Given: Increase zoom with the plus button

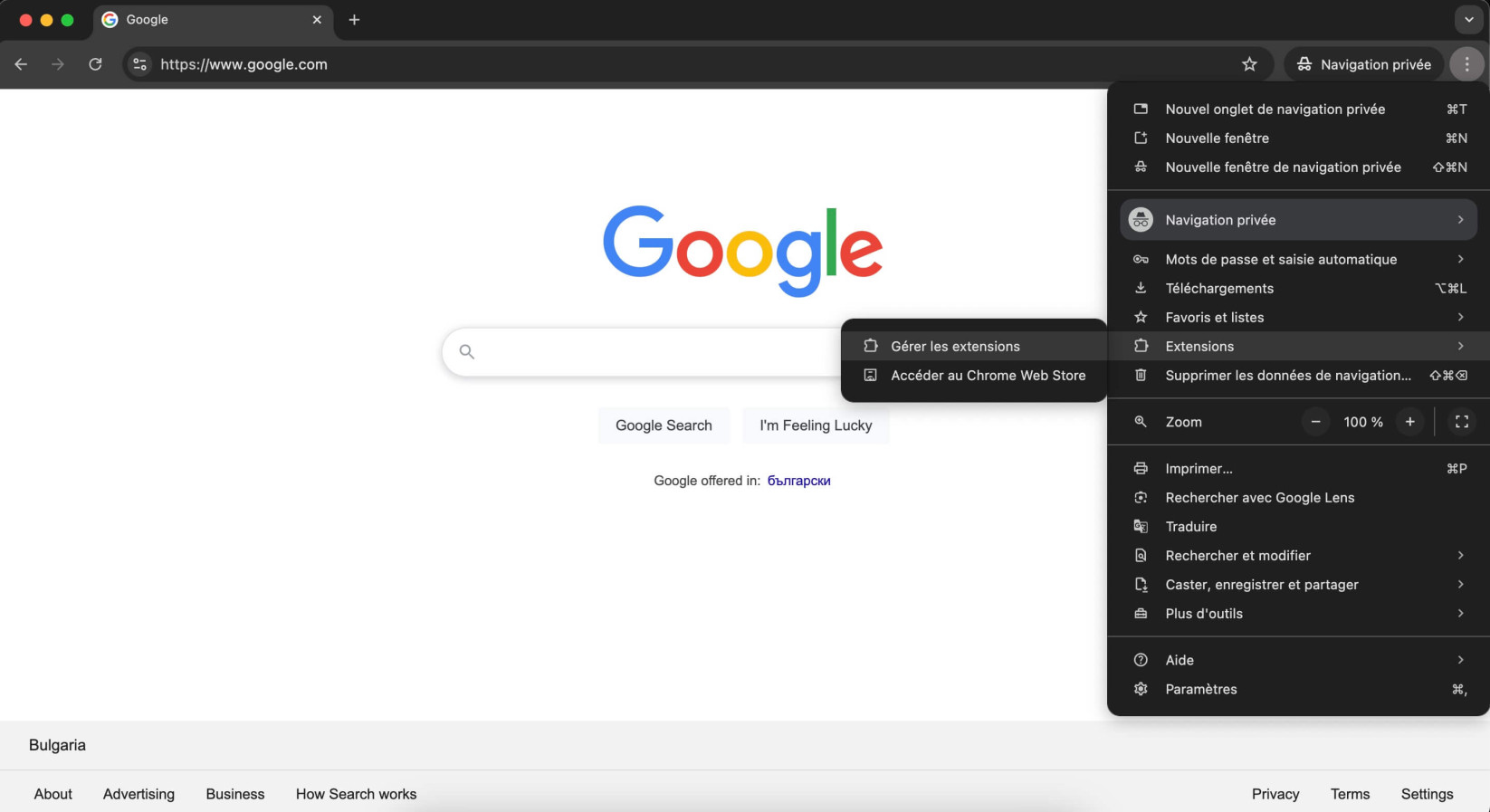Looking at the screenshot, I should (1409, 422).
